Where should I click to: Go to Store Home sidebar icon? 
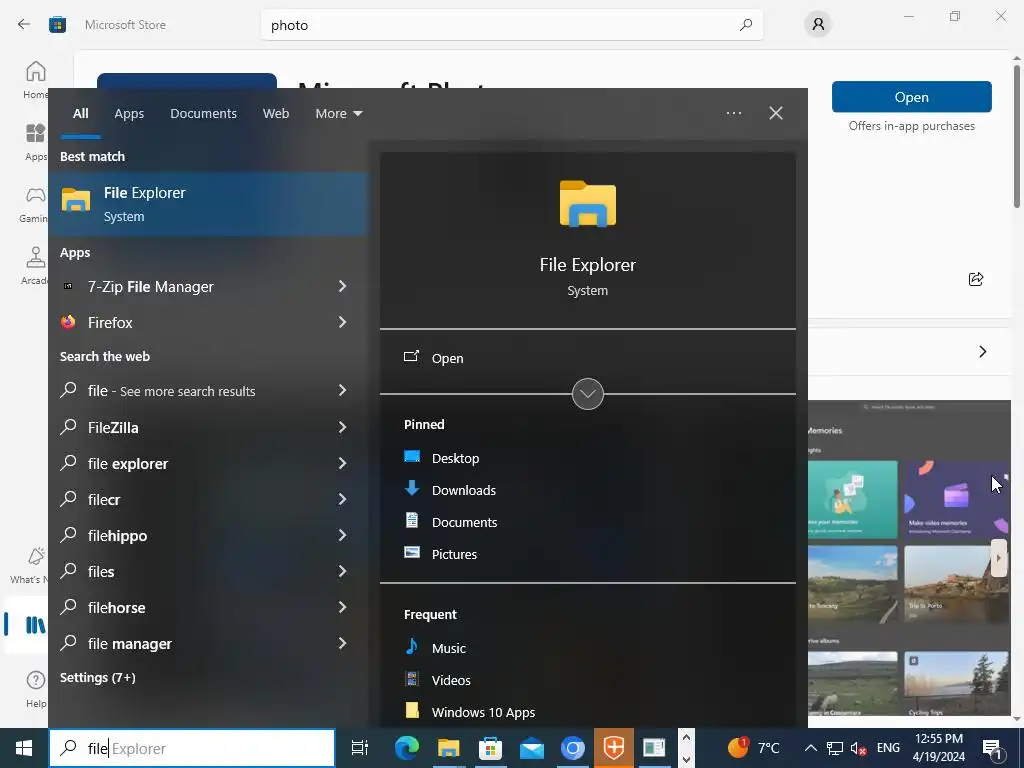(x=36, y=80)
